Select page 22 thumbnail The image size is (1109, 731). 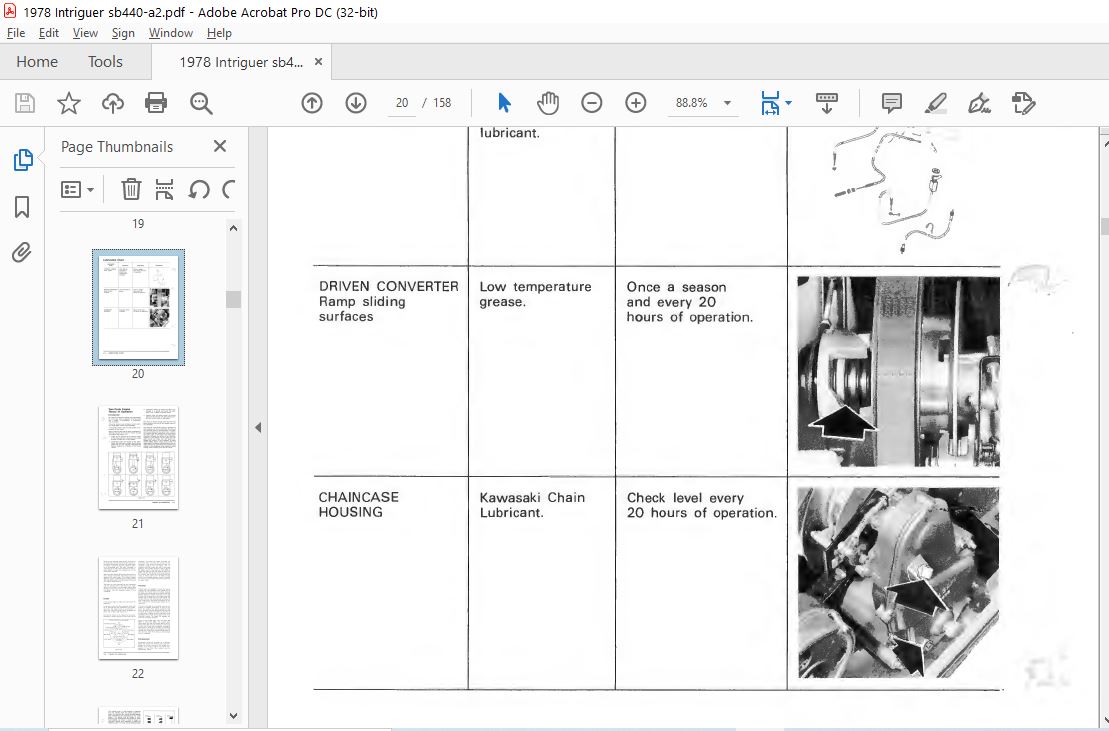139,608
